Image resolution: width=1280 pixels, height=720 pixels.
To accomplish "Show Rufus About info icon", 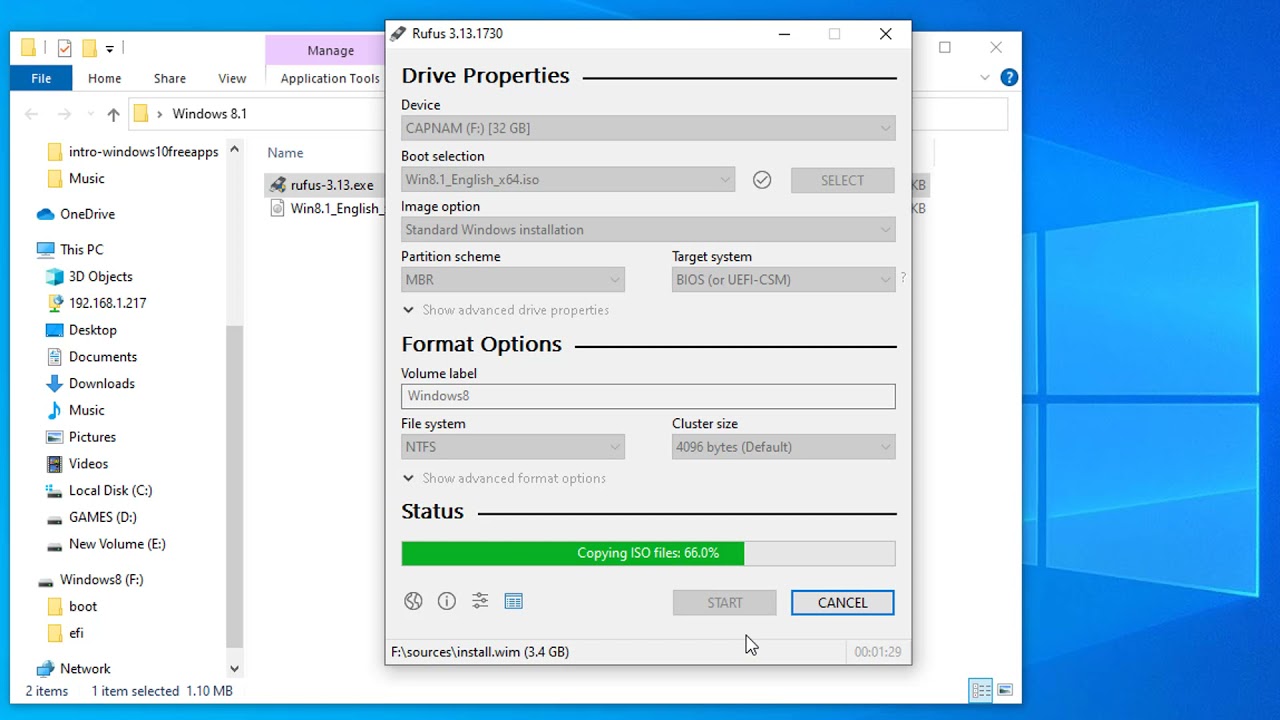I will point(447,601).
